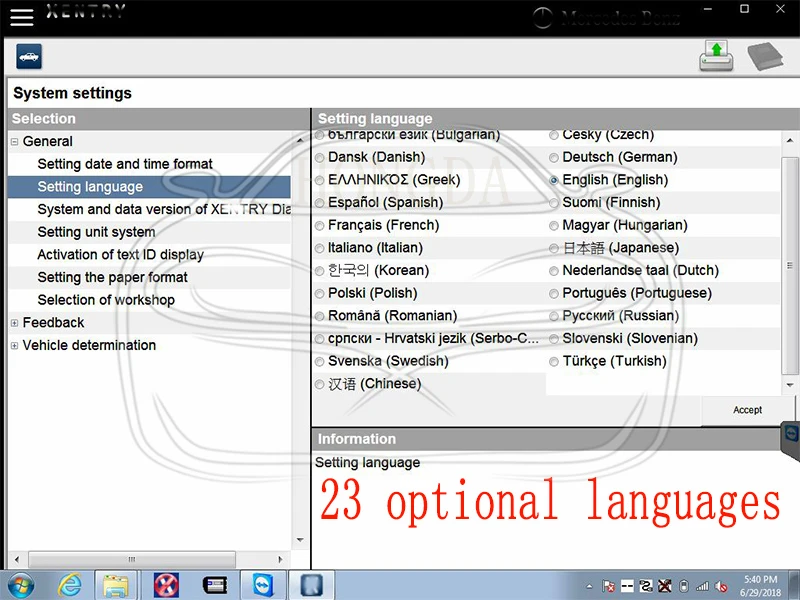Screen dimensions: 800x600
Task: Launch Internet Explorer from the taskbar
Action: pos(69,585)
